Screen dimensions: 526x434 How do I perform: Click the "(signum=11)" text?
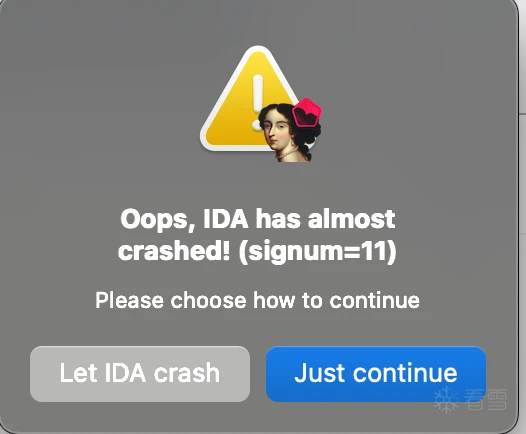pyautogui.click(x=317, y=251)
